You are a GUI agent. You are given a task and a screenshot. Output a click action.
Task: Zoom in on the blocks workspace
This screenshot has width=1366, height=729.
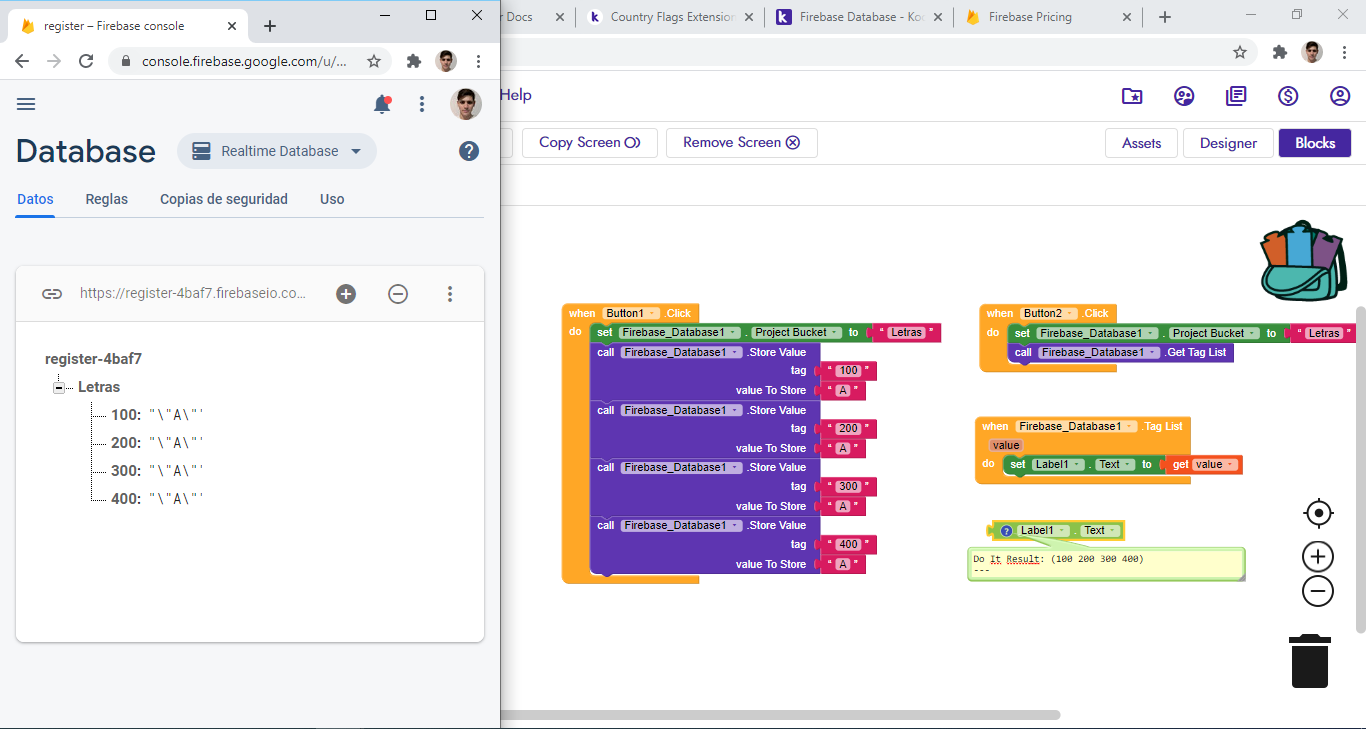pyautogui.click(x=1318, y=557)
